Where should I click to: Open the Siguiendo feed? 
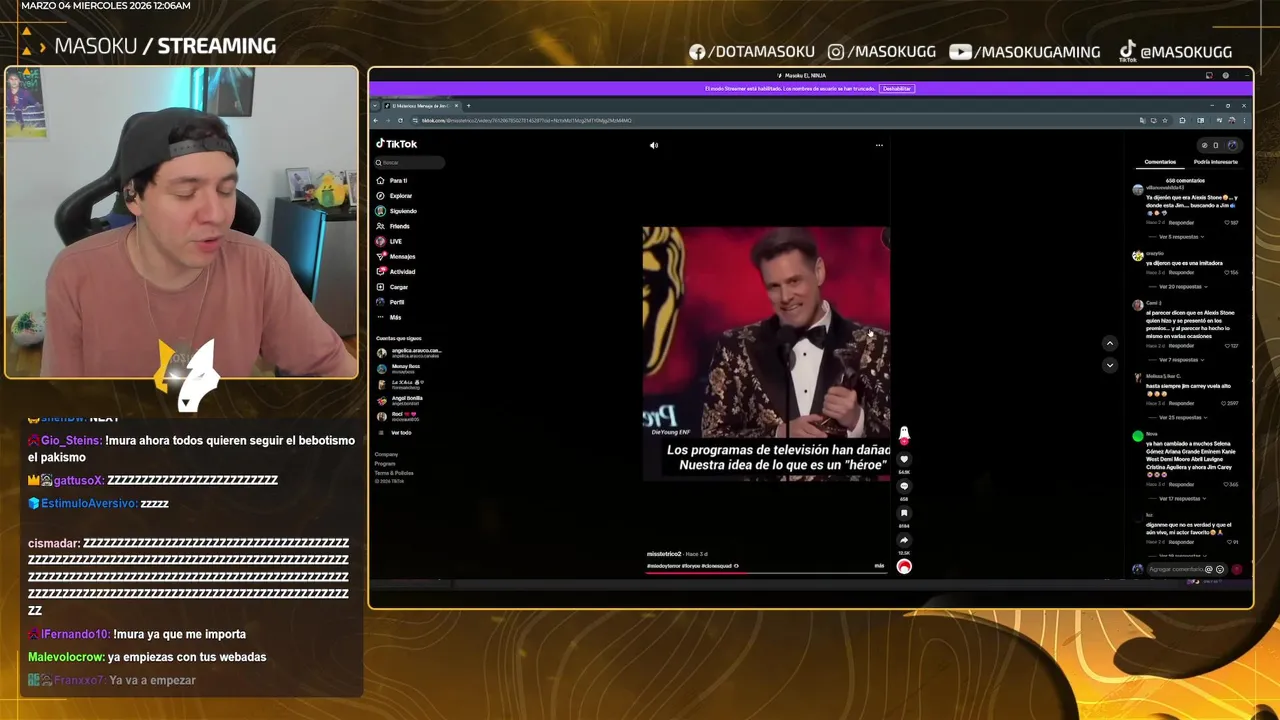tap(396, 211)
